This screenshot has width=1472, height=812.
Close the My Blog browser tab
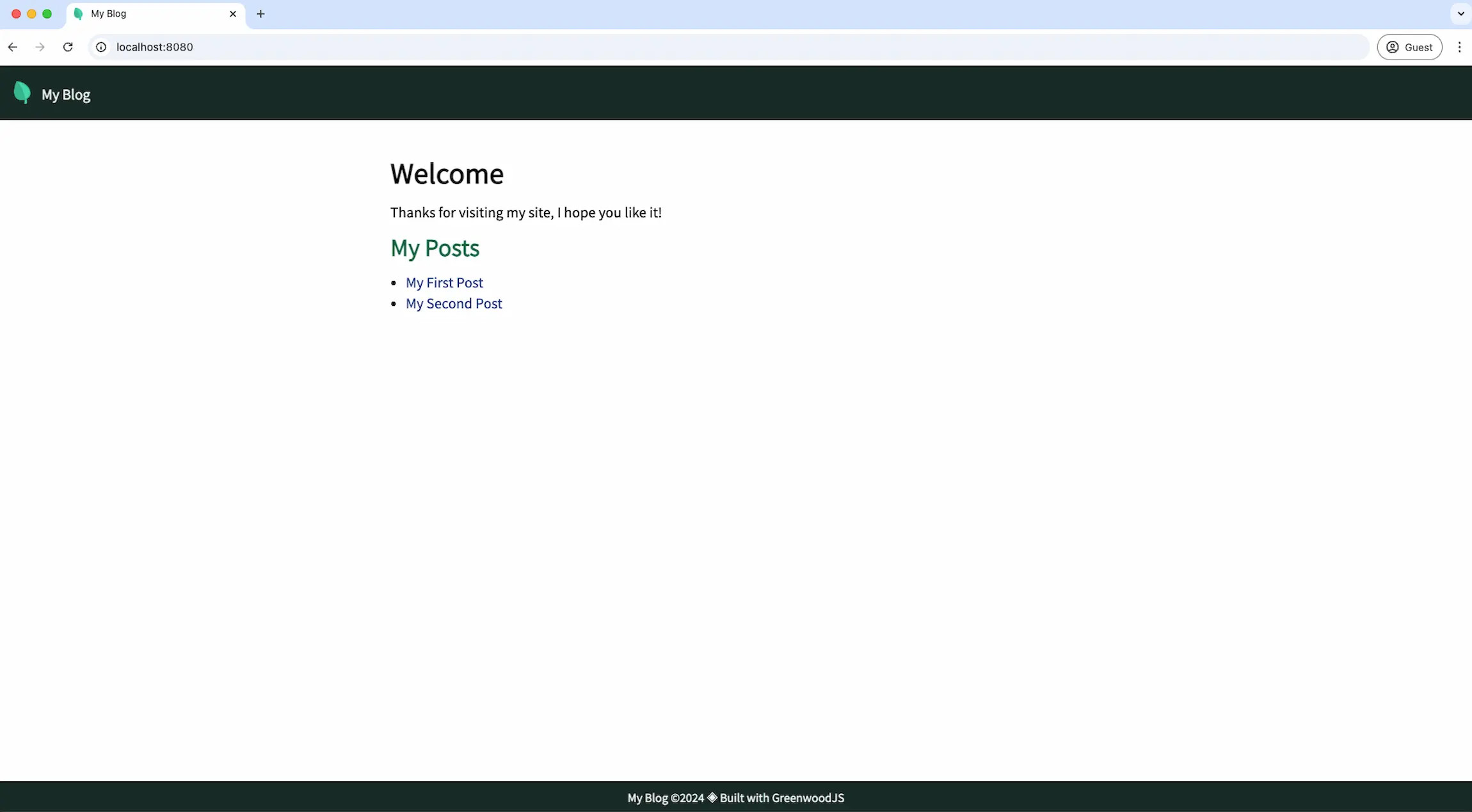233,13
